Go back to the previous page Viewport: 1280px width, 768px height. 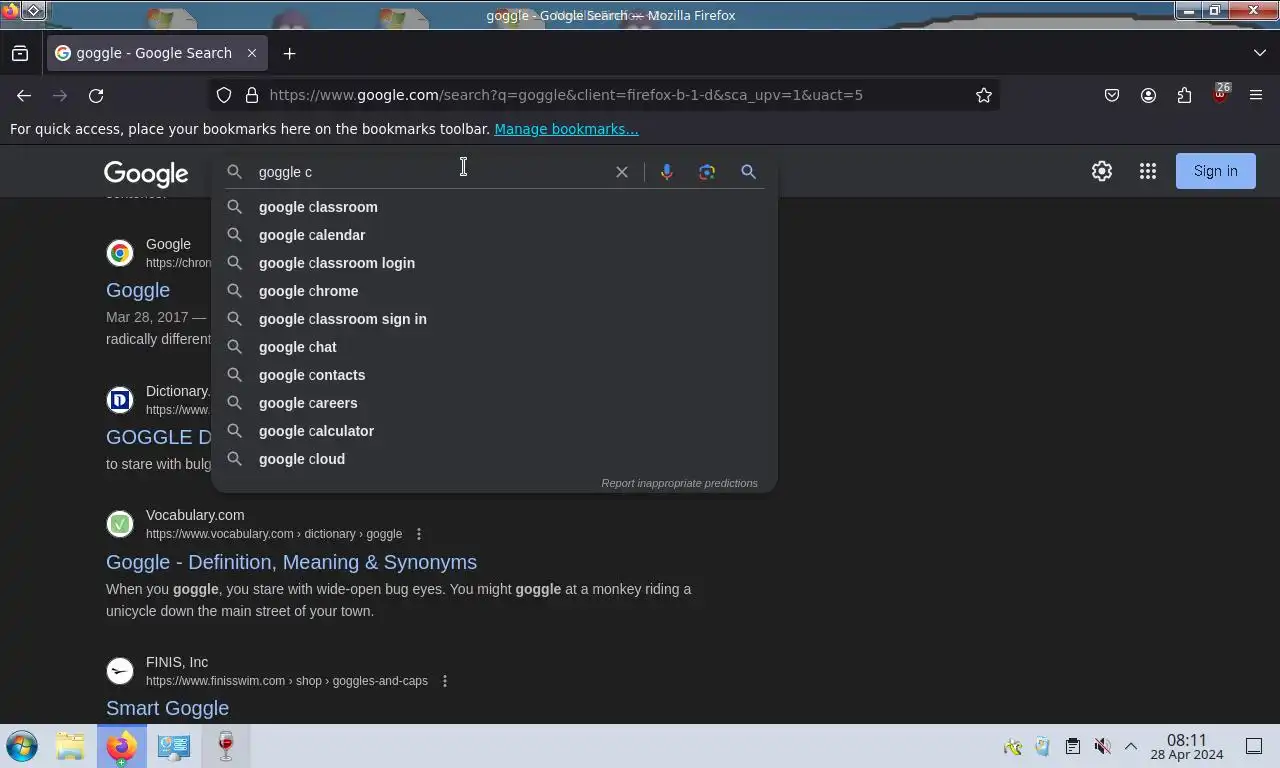(24, 95)
